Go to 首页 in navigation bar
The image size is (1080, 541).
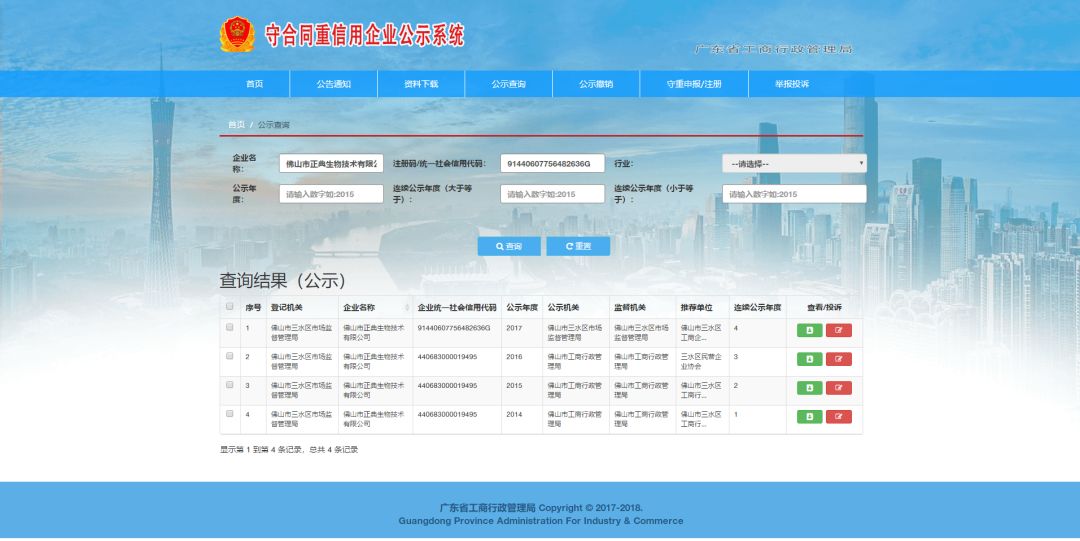point(255,84)
